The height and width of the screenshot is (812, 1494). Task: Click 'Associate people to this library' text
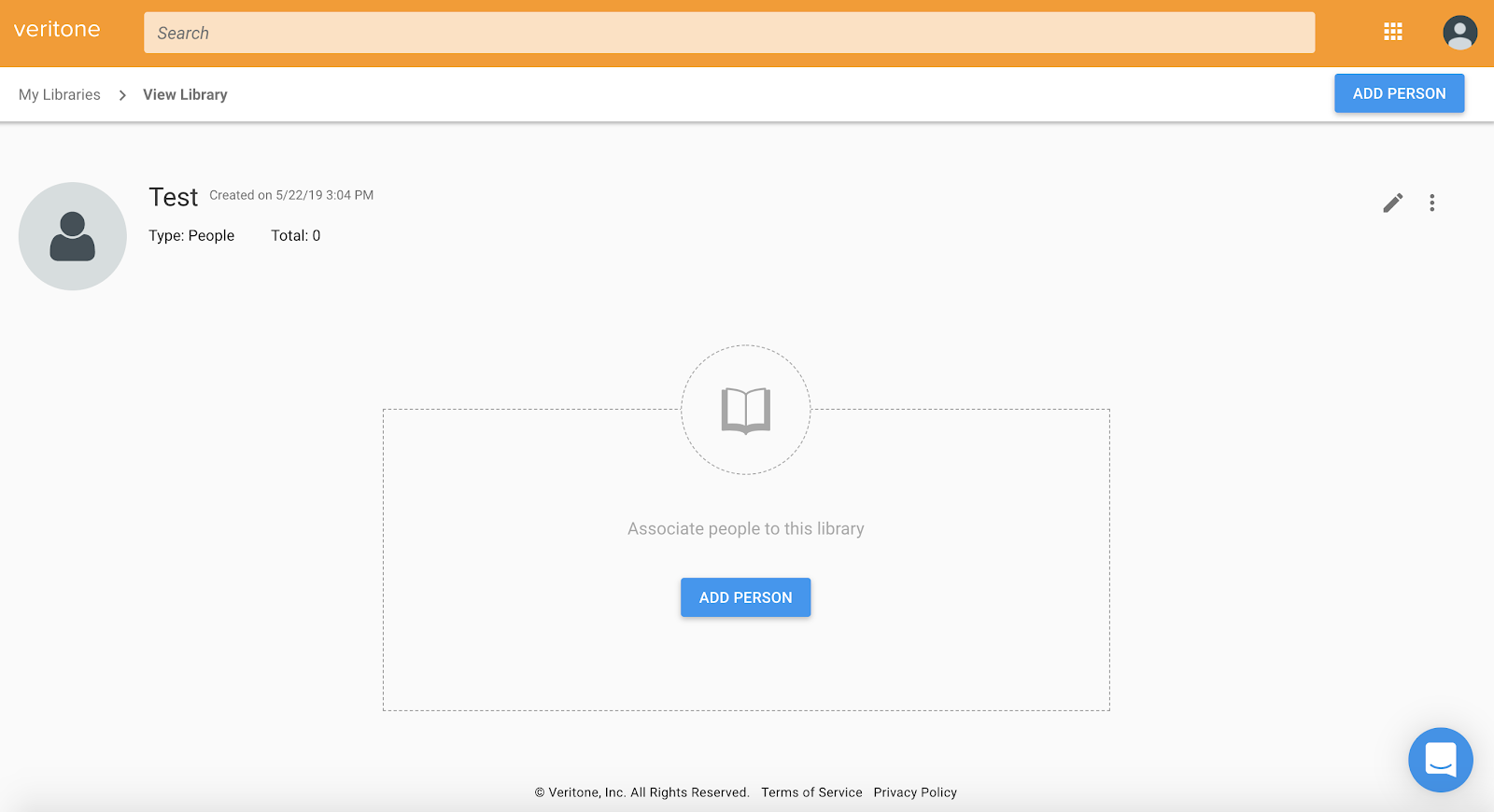click(746, 528)
